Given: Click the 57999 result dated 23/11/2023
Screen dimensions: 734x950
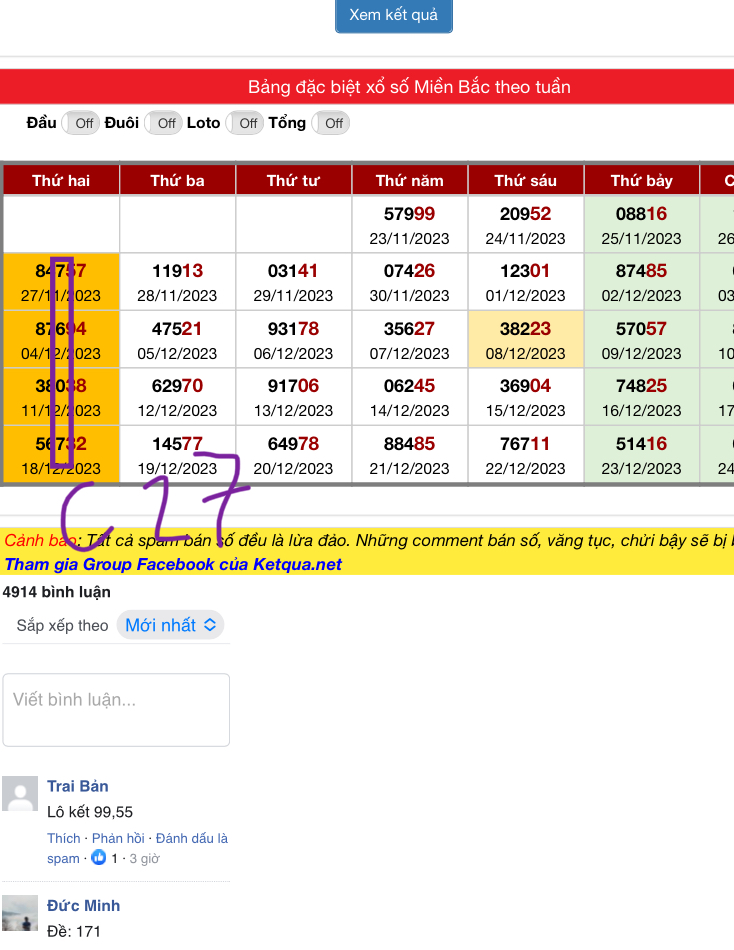Looking at the screenshot, I should [409, 225].
